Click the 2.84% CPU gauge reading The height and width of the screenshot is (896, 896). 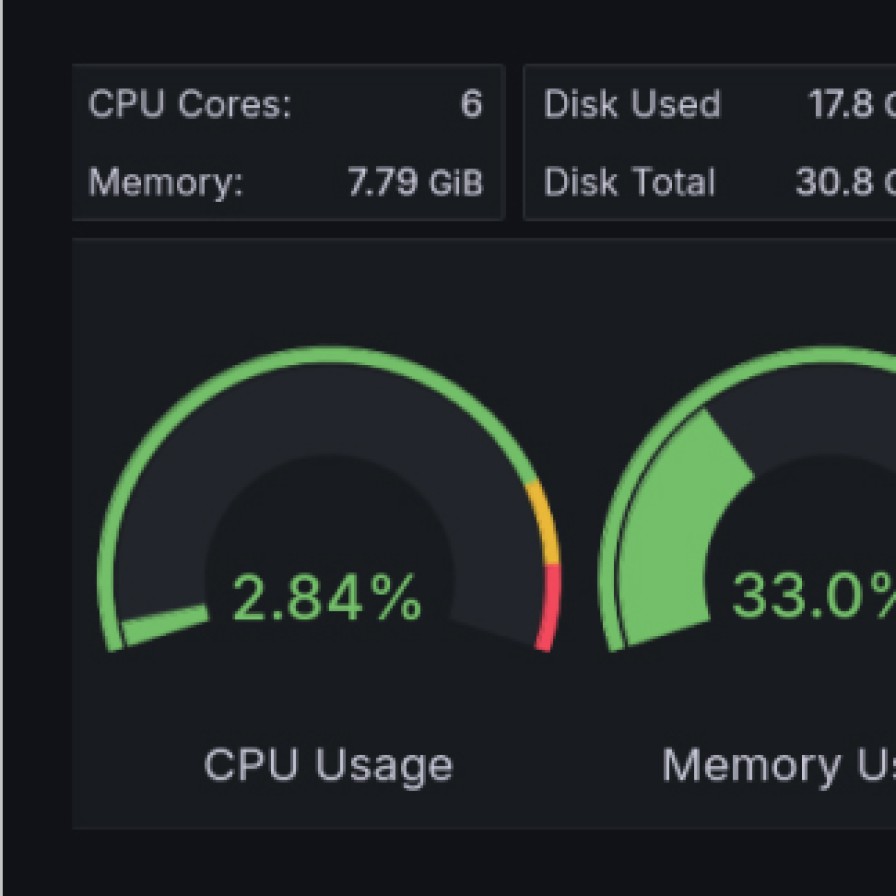coord(326,598)
